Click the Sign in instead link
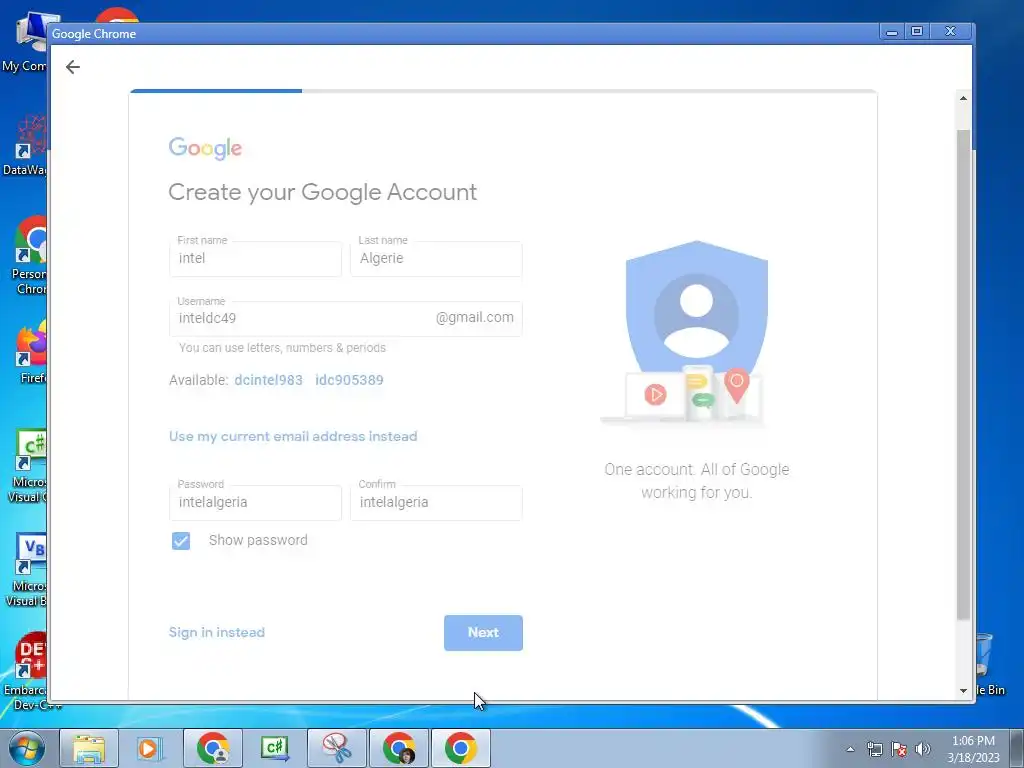Screen dimensions: 1024x768 point(217,632)
